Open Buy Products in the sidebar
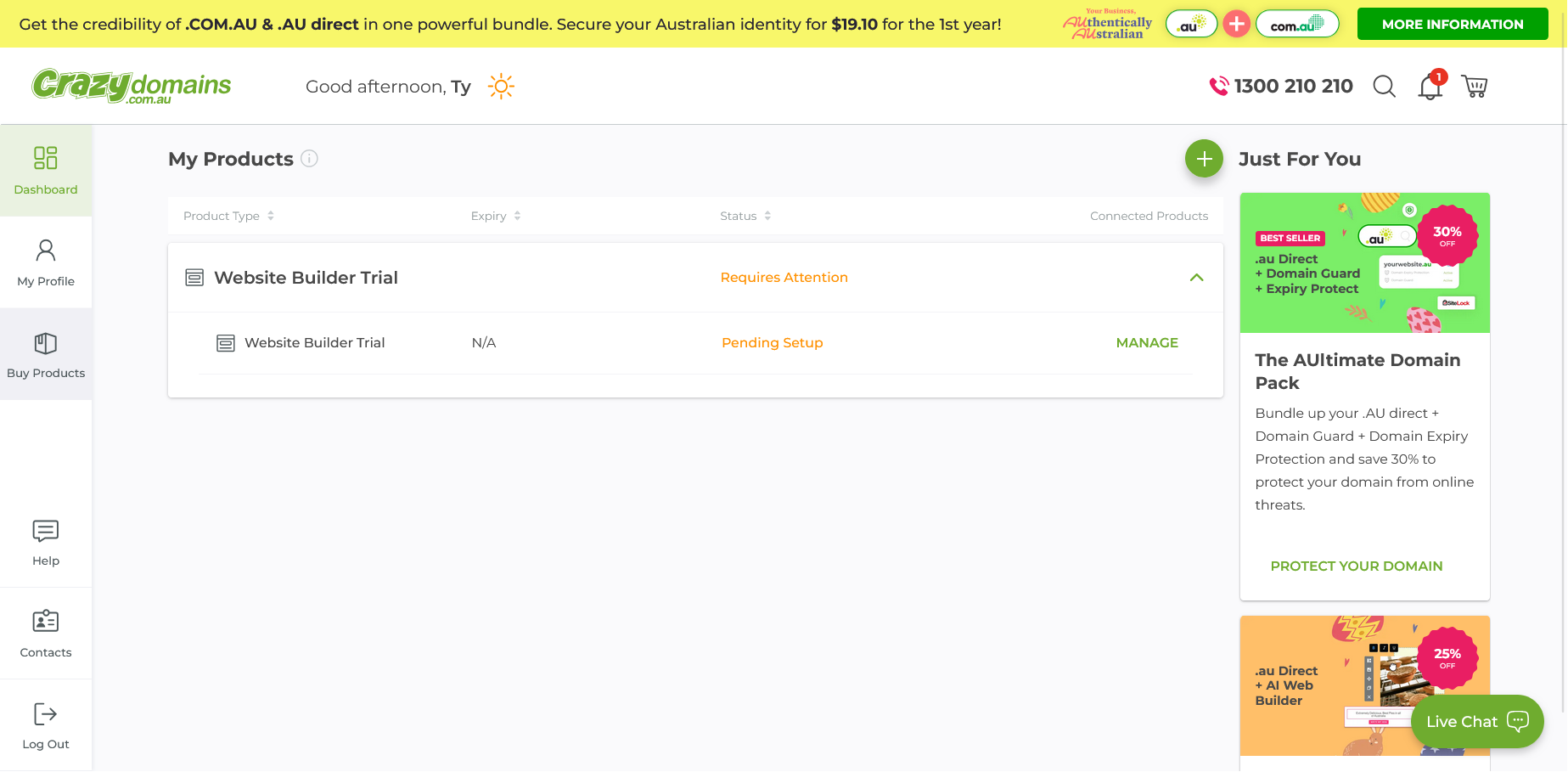 (46, 354)
